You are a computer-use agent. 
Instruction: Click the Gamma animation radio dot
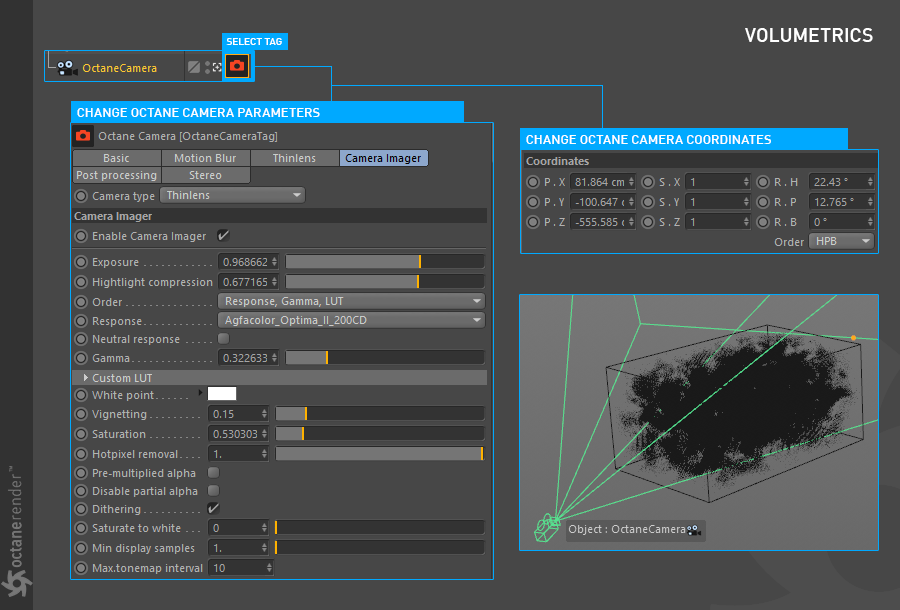pyautogui.click(x=81, y=358)
